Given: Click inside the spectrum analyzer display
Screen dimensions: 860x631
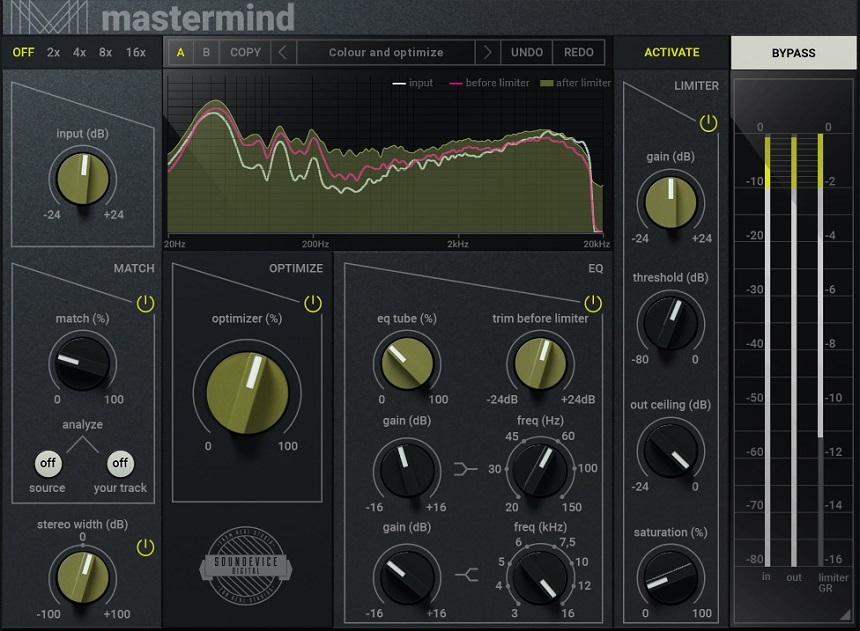Looking at the screenshot, I should [388, 160].
